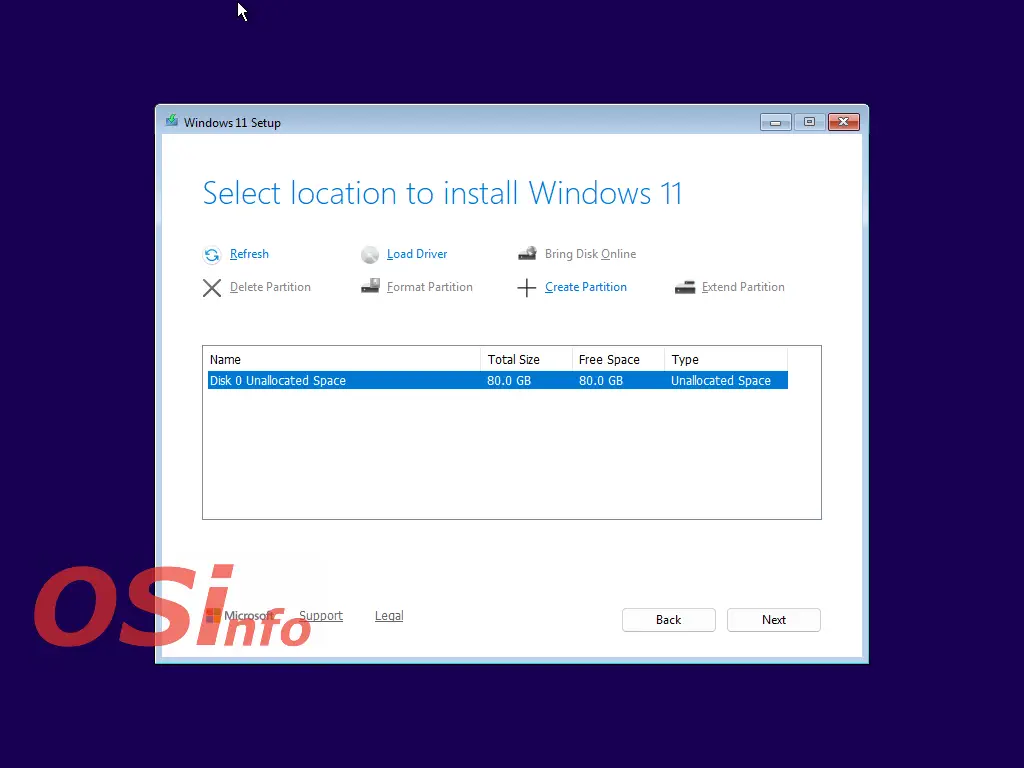
Task: Click the Free Space column header
Action: point(618,359)
